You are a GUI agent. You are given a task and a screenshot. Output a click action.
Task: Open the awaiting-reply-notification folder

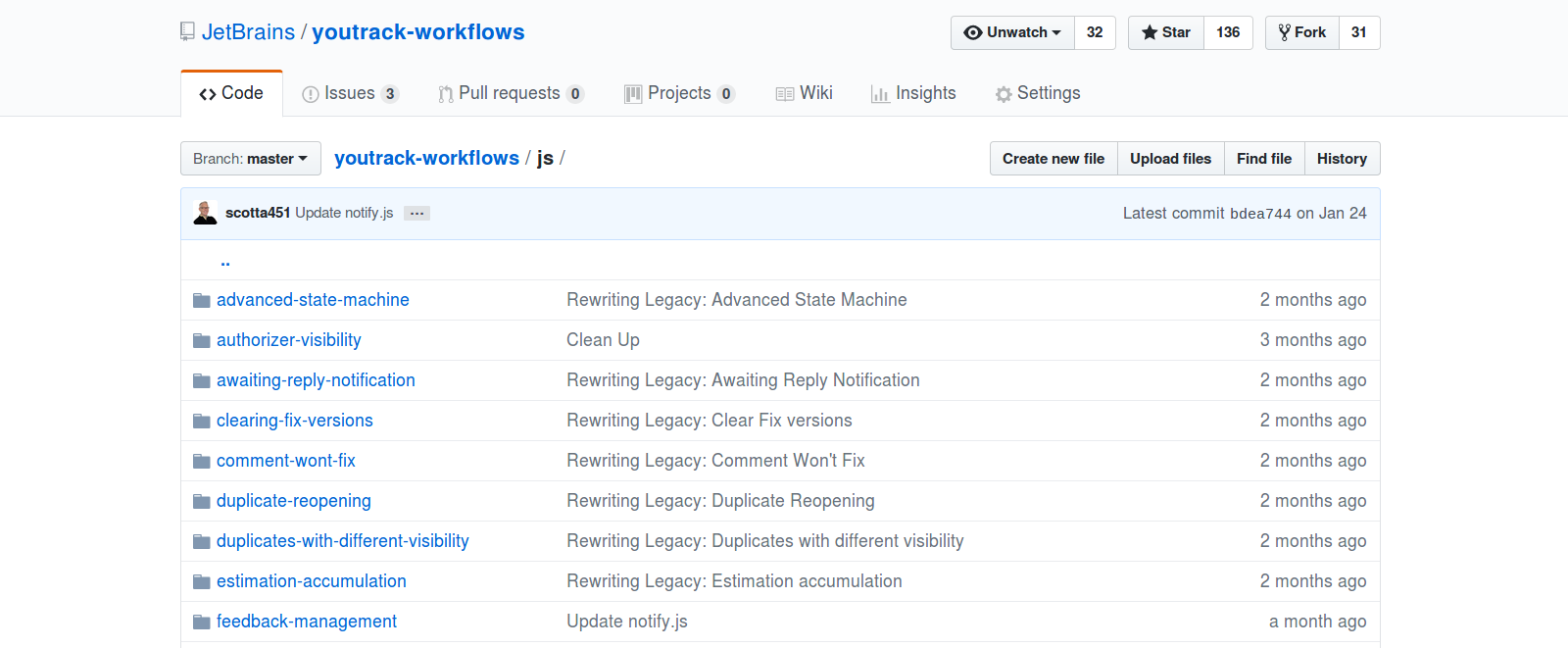[316, 380]
